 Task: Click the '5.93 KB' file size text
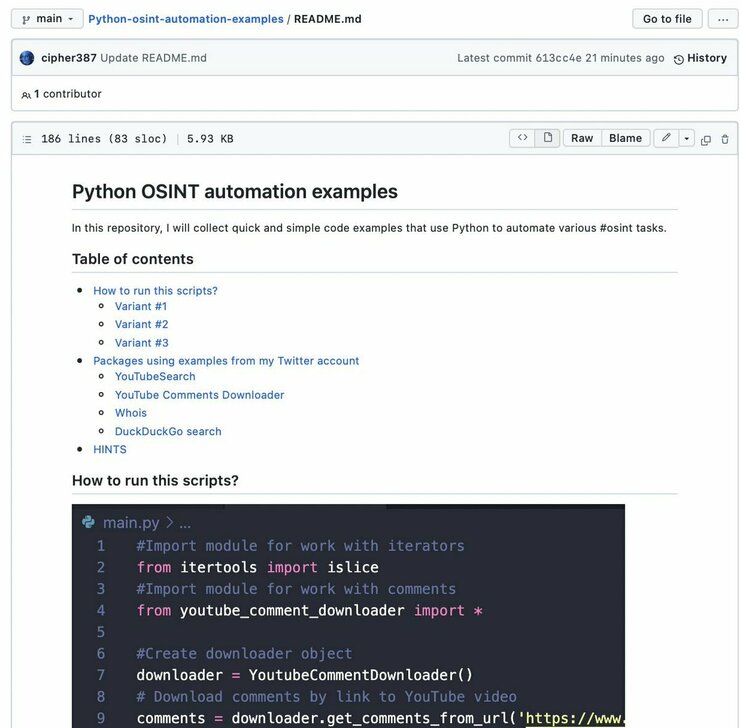[210, 139]
